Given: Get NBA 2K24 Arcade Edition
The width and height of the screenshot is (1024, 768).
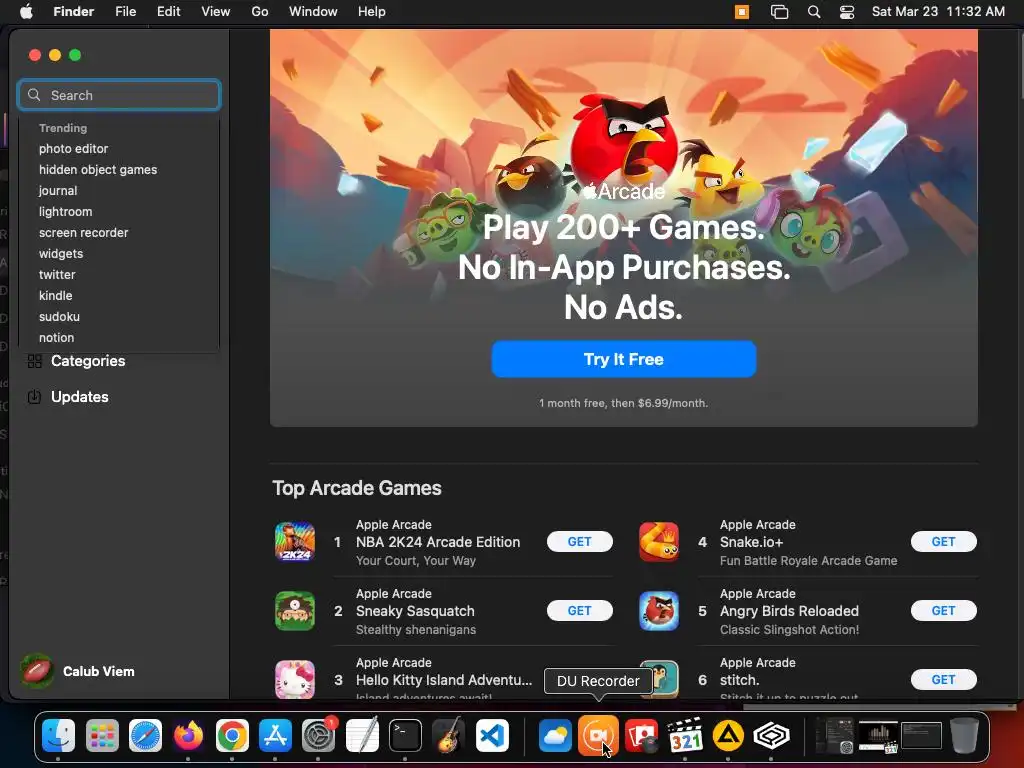Looking at the screenshot, I should point(579,541).
